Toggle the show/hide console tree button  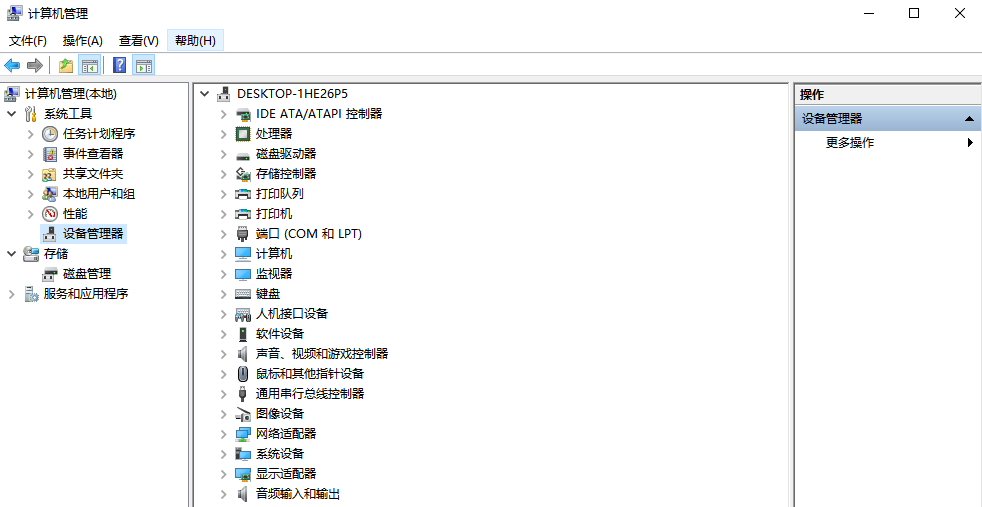(90, 66)
